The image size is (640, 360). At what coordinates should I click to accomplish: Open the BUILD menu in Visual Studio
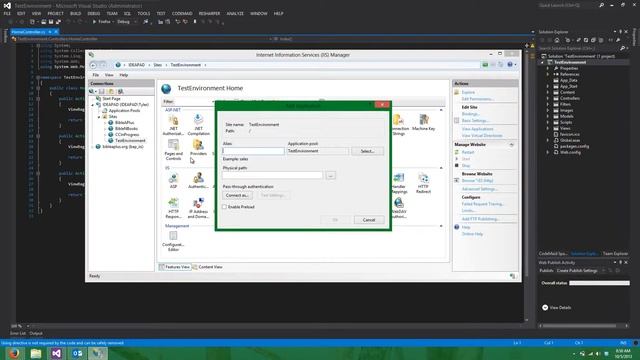click(x=76, y=13)
